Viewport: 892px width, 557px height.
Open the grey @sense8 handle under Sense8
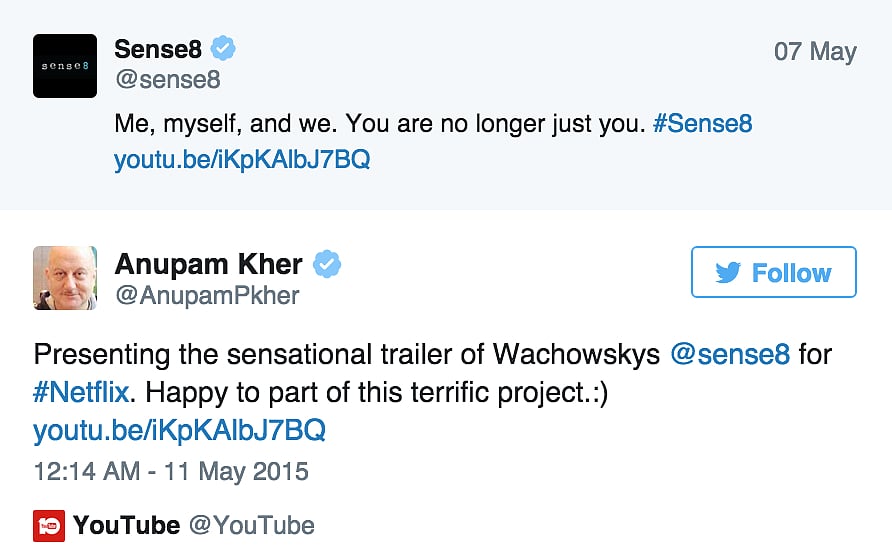167,80
